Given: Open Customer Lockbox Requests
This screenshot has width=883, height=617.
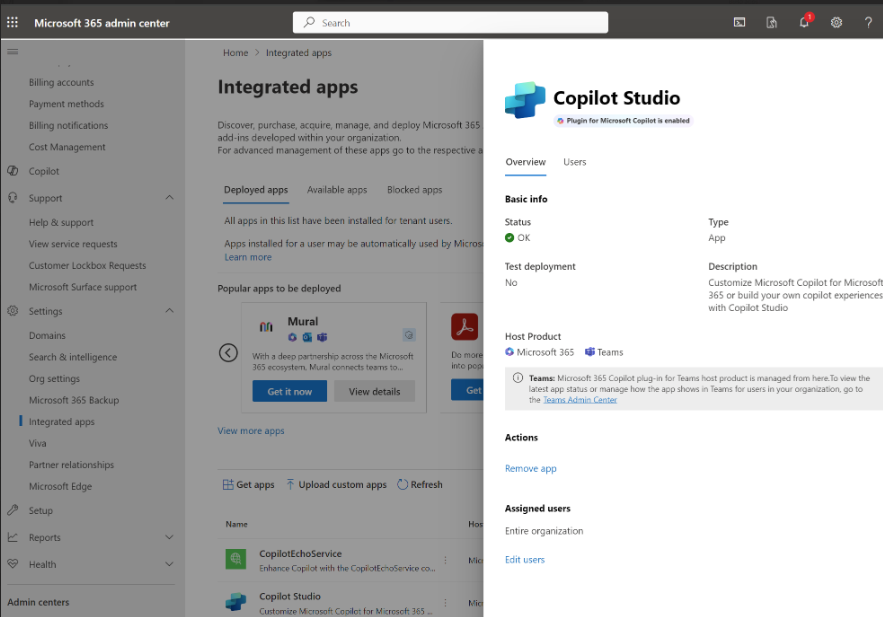Looking at the screenshot, I should 87,265.
